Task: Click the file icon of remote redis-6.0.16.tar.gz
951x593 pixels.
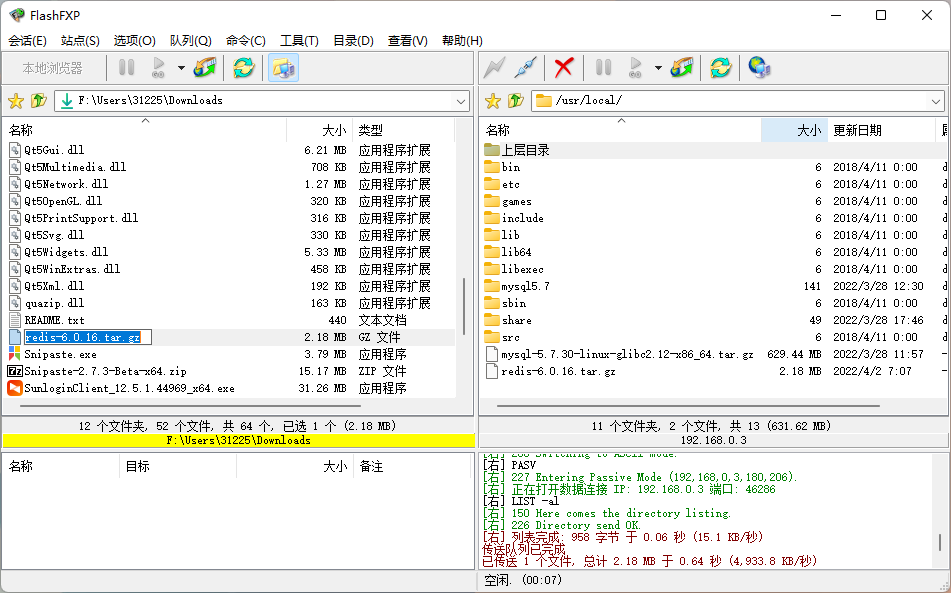Action: click(492, 371)
